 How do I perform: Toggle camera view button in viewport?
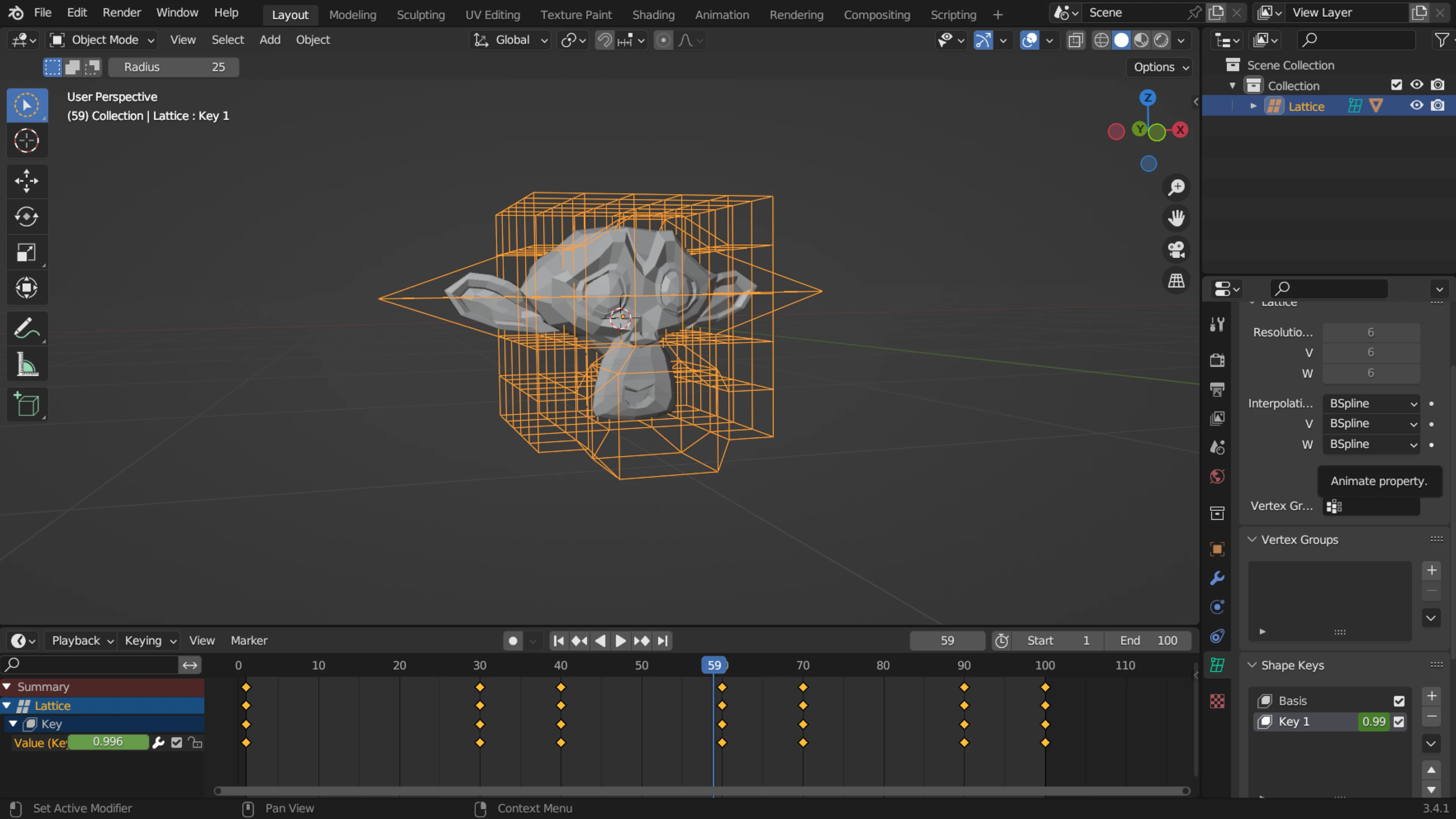tap(1176, 249)
